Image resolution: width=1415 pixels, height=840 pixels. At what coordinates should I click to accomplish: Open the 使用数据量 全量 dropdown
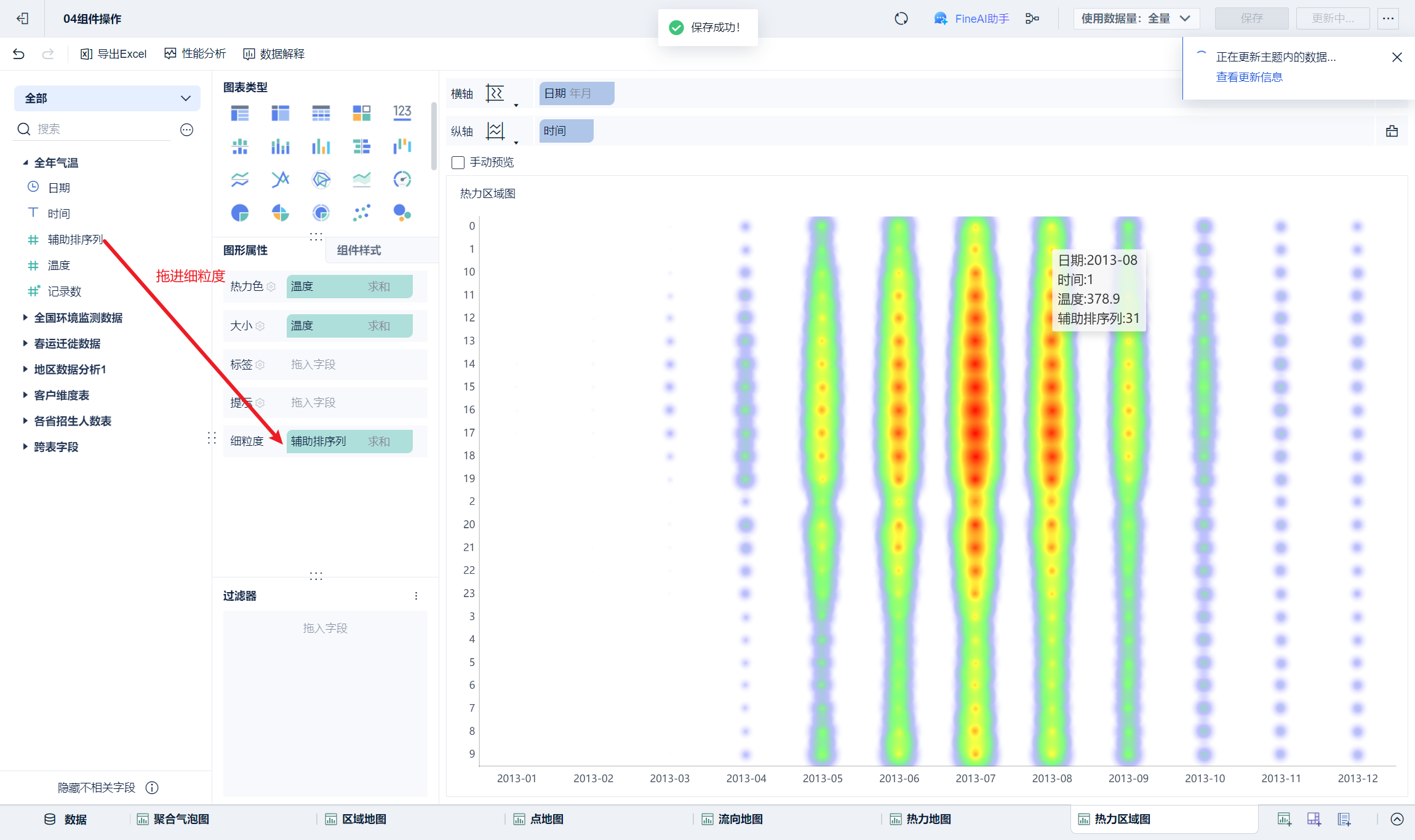[1136, 18]
